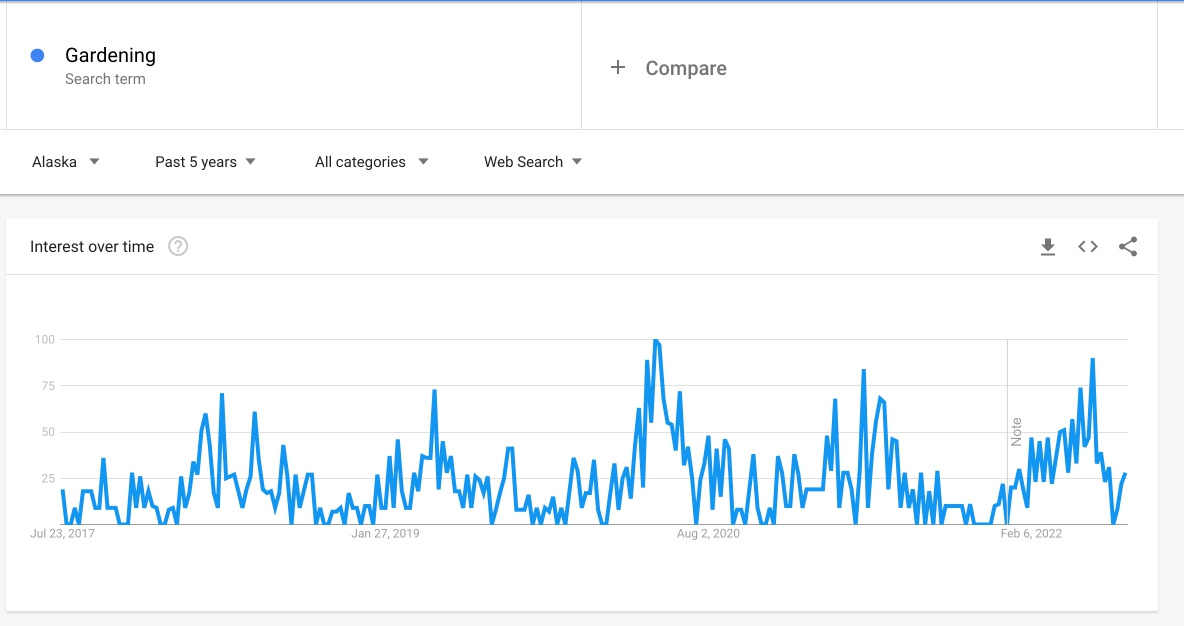Click the Interest over time heading
This screenshot has height=626, width=1184.
[x=92, y=246]
